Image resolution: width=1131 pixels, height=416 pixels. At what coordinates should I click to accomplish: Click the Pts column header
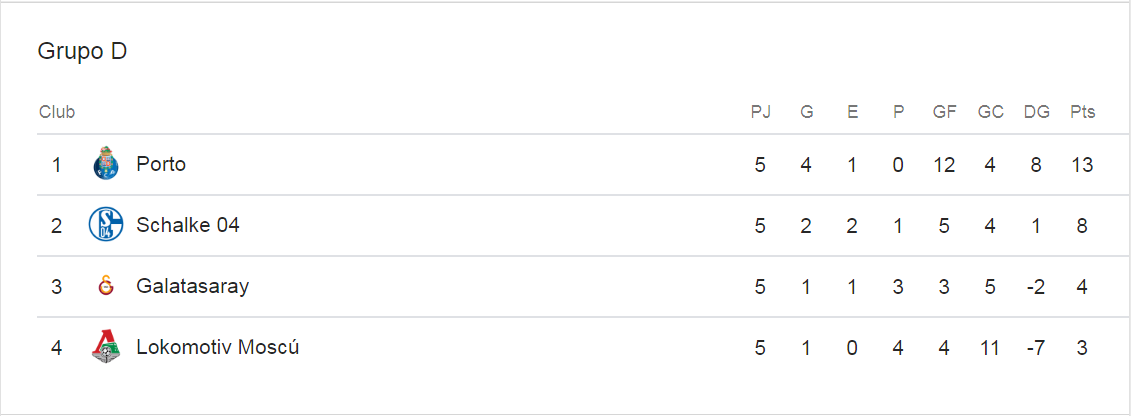[x=1082, y=112]
